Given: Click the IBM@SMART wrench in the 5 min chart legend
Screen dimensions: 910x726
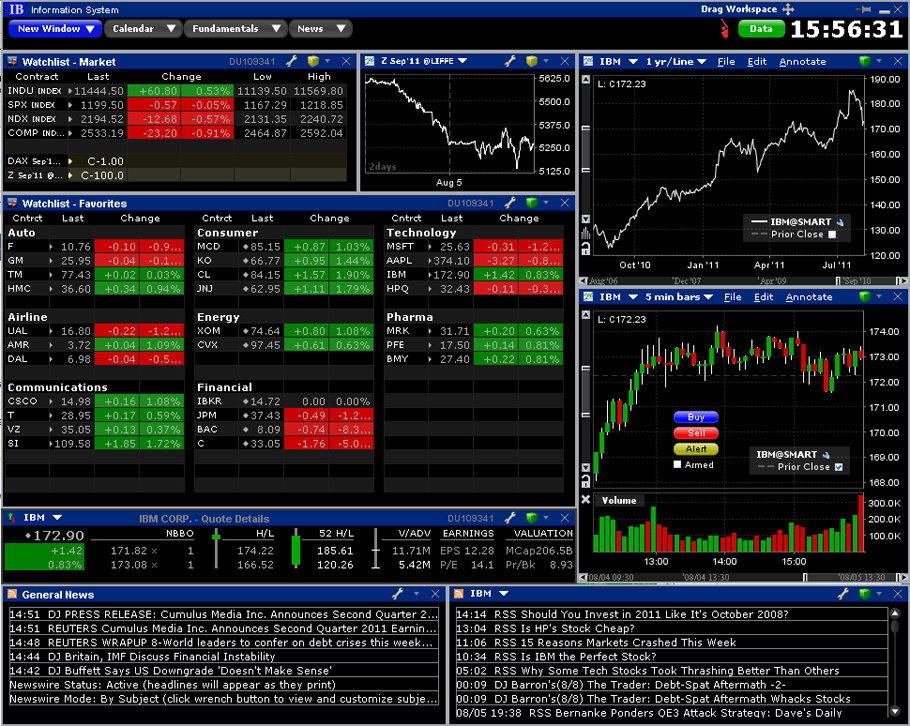Looking at the screenshot, I should (826, 454).
